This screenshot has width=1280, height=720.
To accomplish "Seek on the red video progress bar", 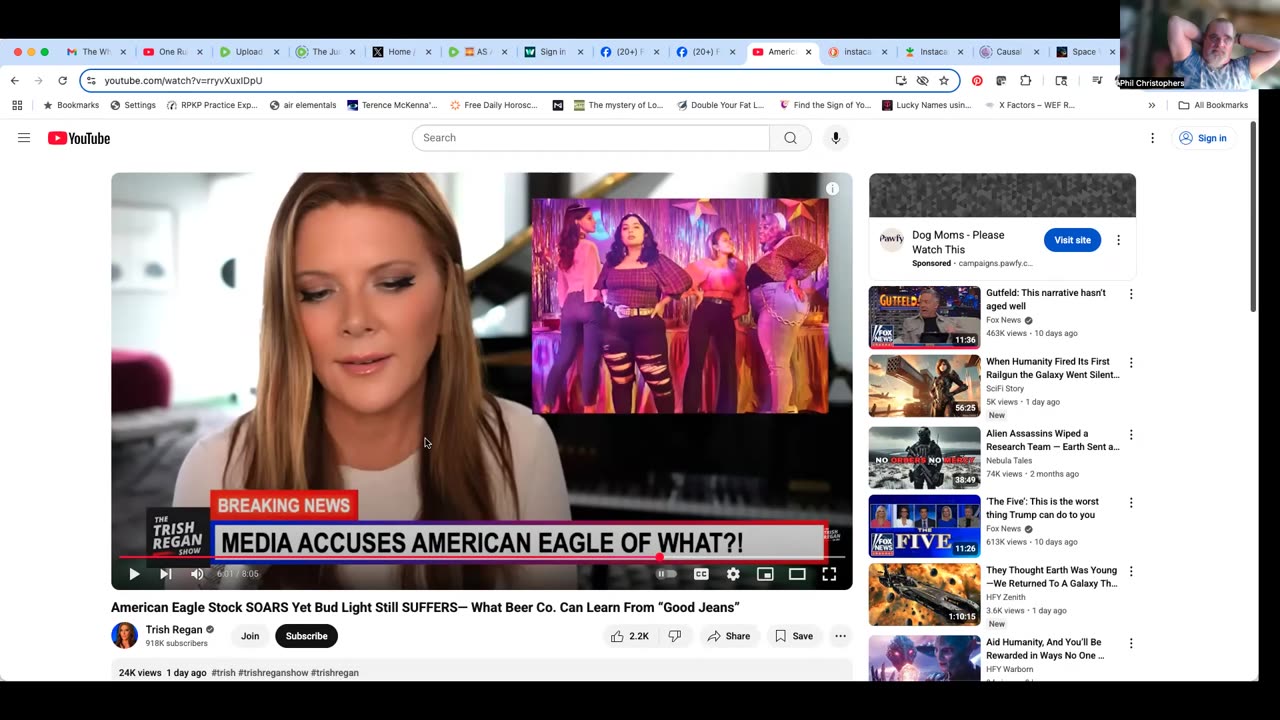I will coord(482,556).
